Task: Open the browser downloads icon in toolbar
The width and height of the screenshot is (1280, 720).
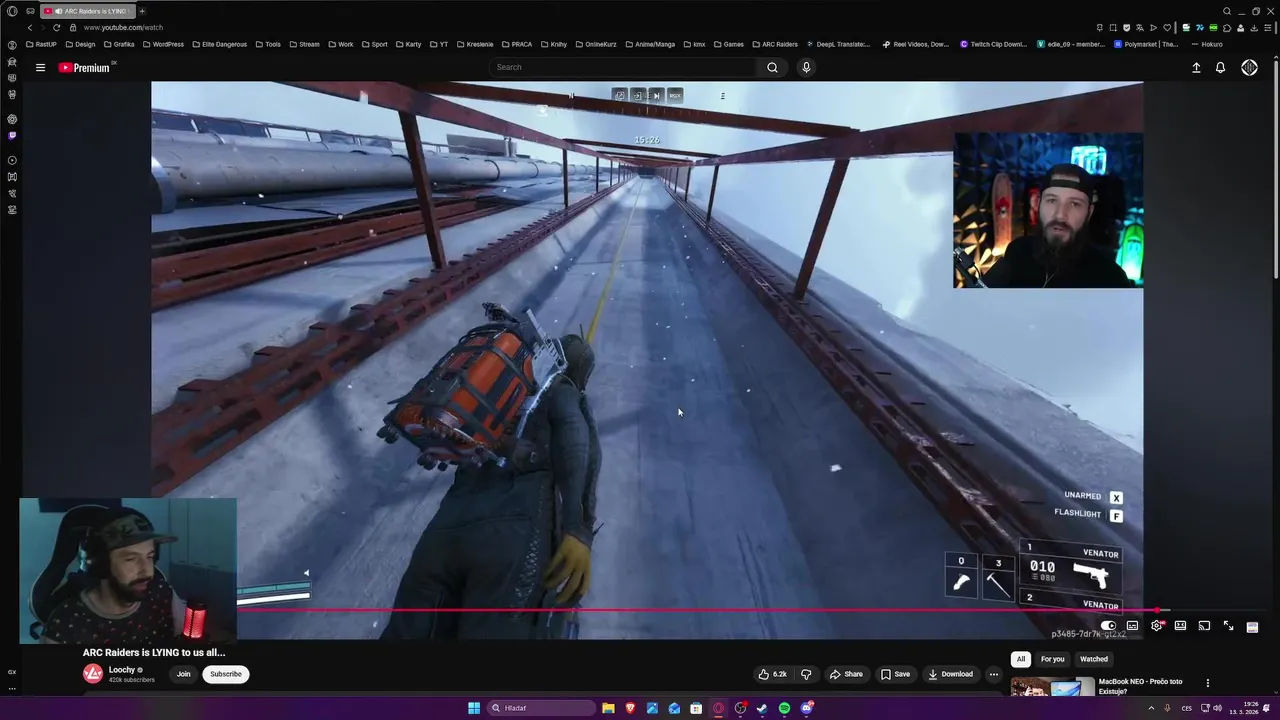Action: pyautogui.click(x=1254, y=28)
